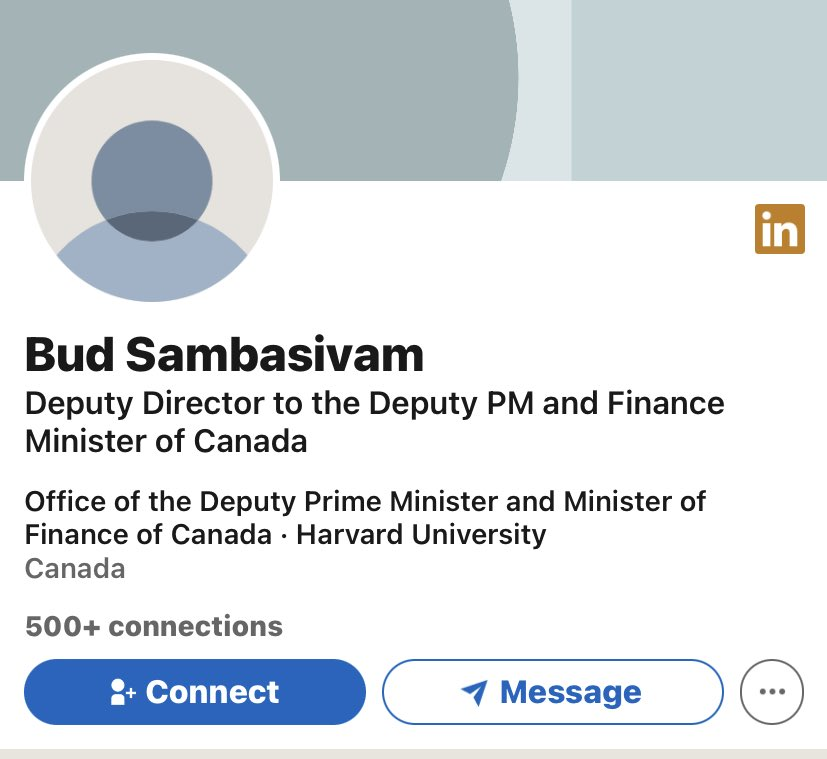Open the three-dot More options menu
The width and height of the screenshot is (827, 759).
pyautogui.click(x=771, y=691)
